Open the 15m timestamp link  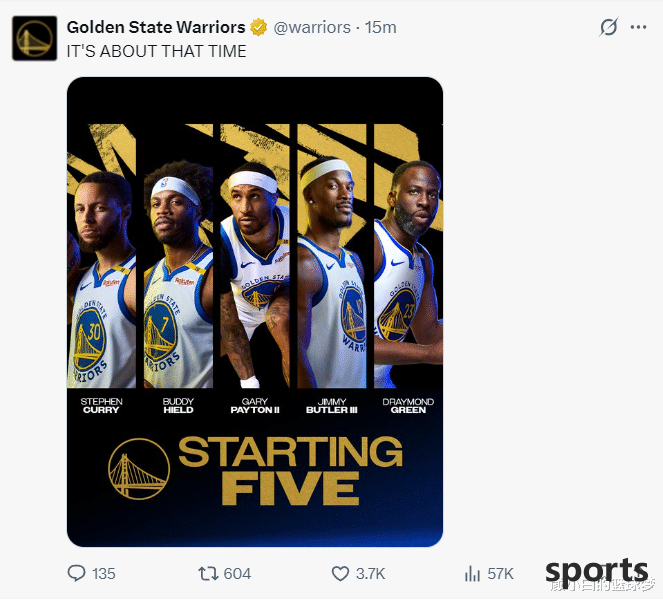pyautogui.click(x=381, y=27)
